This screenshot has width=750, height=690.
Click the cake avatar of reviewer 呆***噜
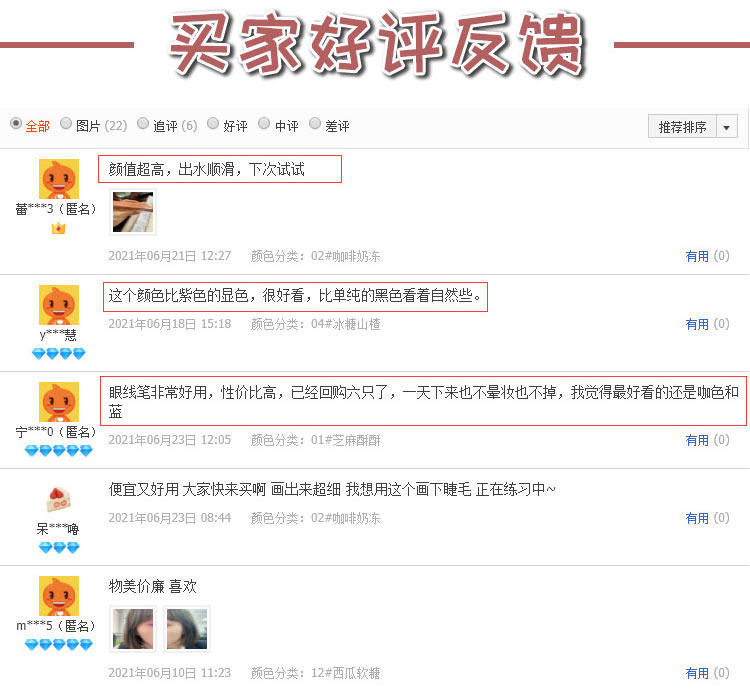(x=59, y=499)
